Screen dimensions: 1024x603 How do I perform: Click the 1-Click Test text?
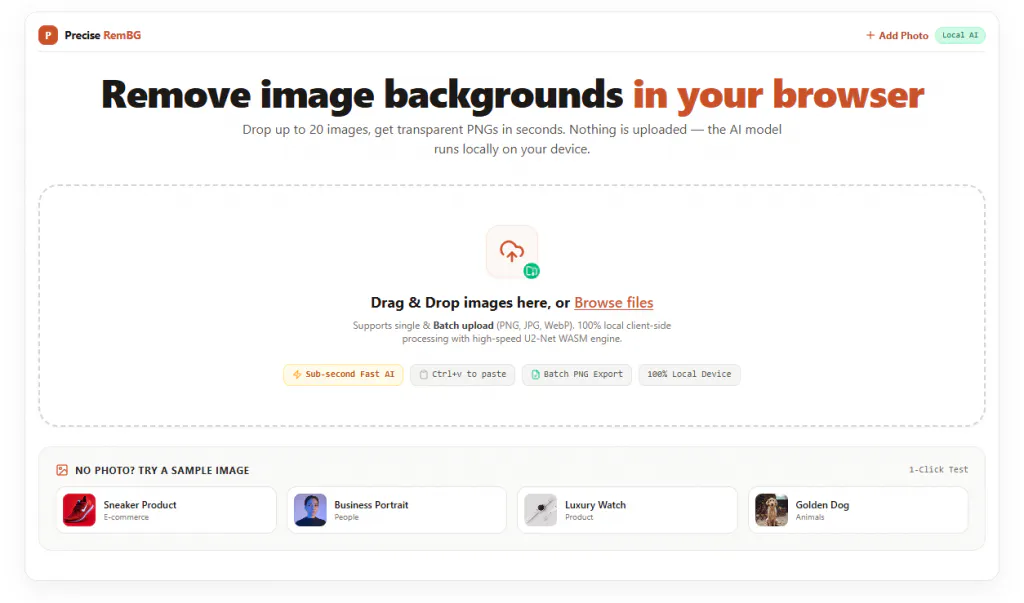938,470
